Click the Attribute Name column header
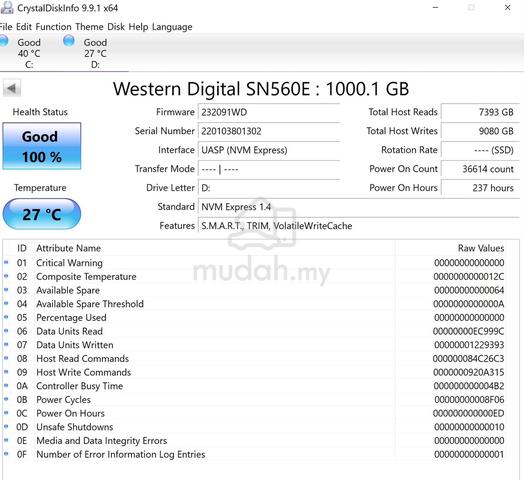524x480 pixels. [x=69, y=248]
